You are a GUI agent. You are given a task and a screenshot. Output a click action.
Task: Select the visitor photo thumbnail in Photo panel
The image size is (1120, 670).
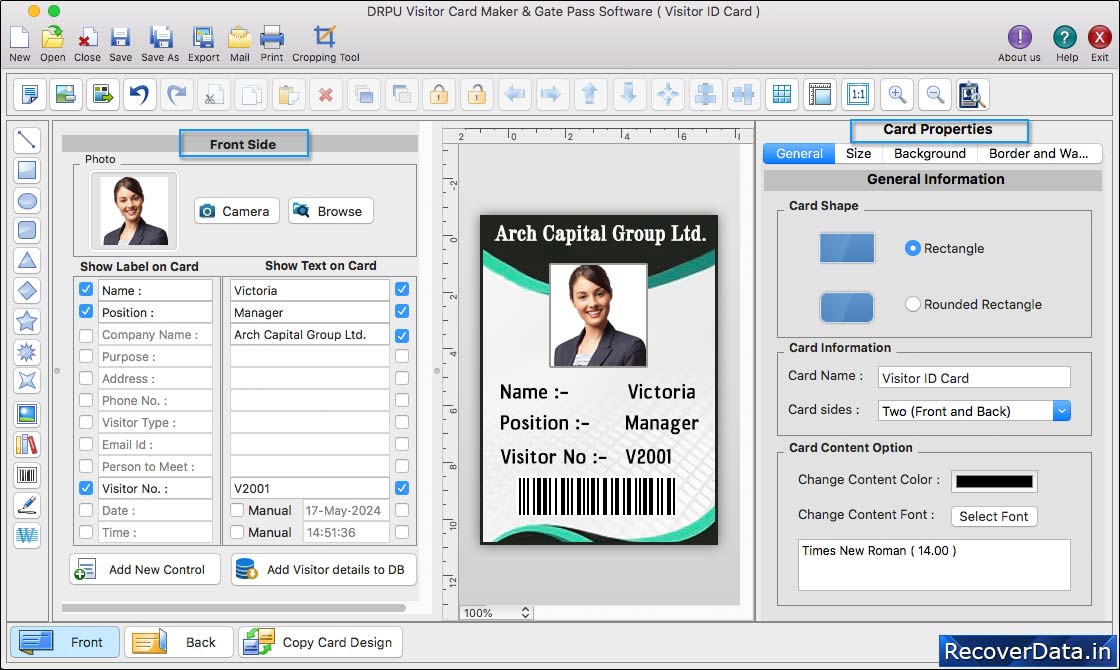click(134, 211)
